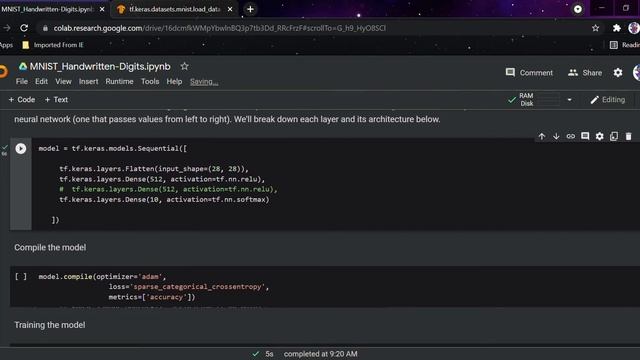
Task: Open the View menu
Action: [63, 82]
